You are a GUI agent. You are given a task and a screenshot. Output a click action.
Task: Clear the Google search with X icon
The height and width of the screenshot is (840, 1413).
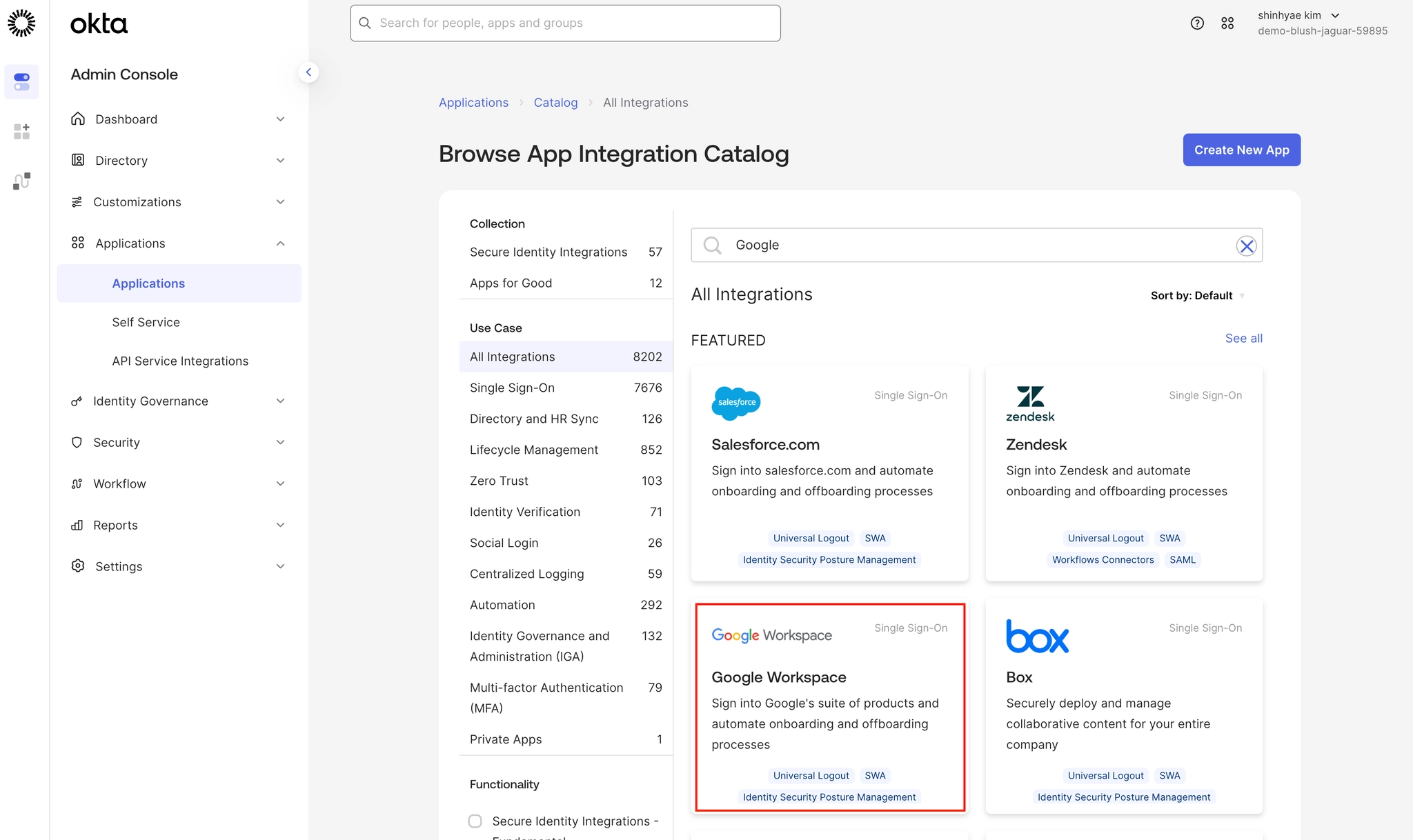1246,246
